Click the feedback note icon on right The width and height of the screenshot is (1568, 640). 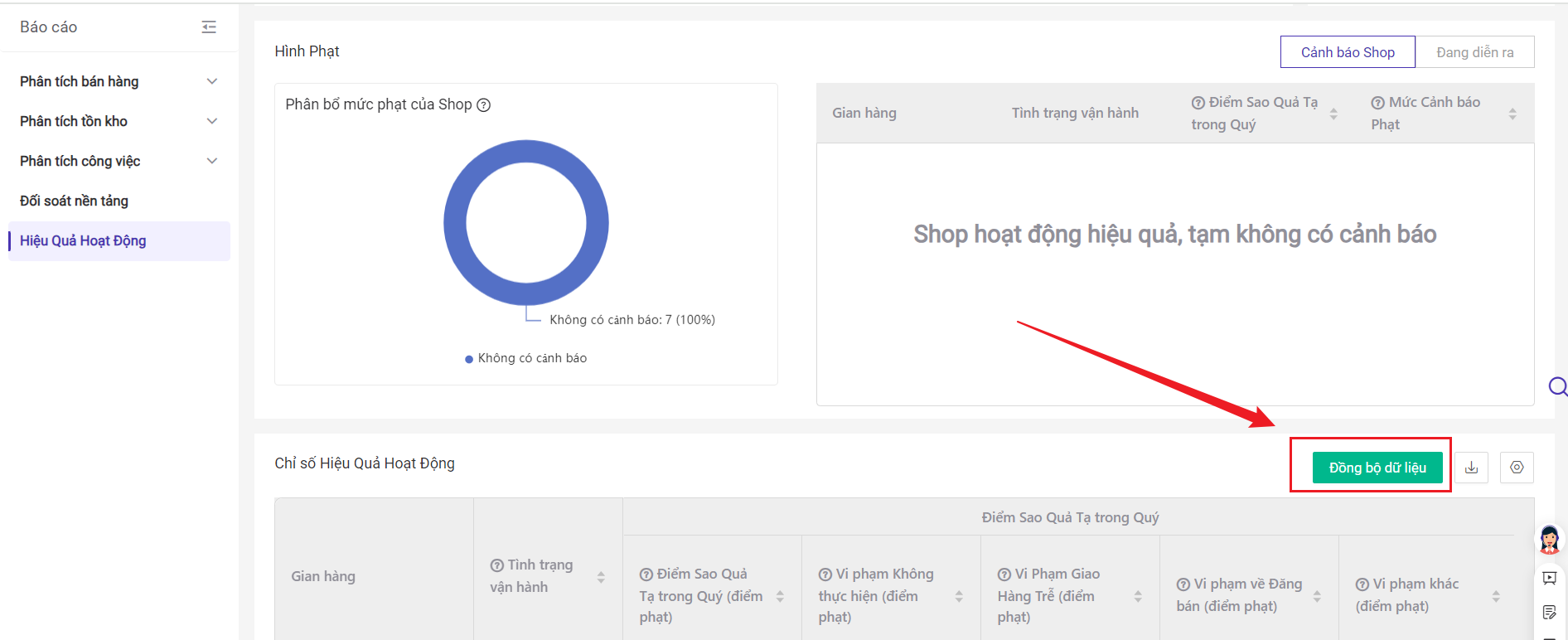[x=1549, y=613]
